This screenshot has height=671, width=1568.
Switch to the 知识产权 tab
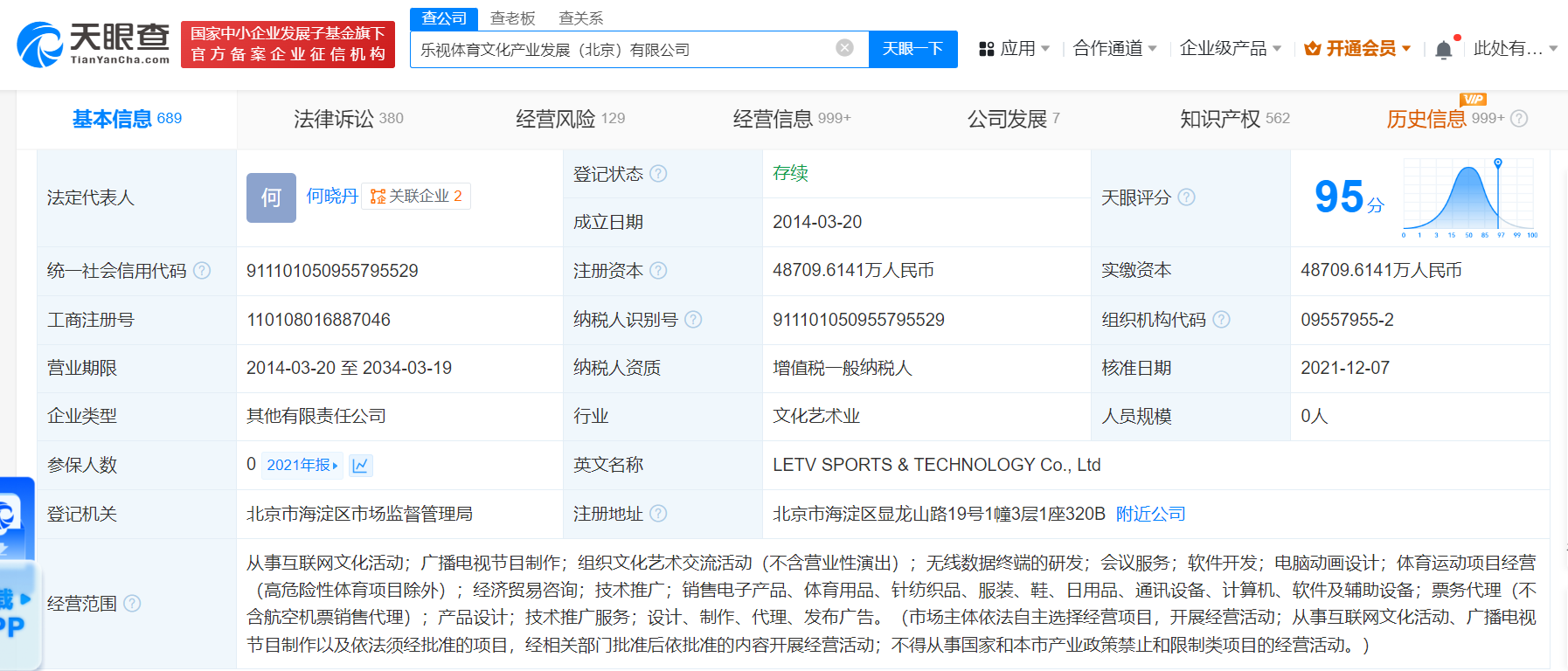pos(1234,119)
